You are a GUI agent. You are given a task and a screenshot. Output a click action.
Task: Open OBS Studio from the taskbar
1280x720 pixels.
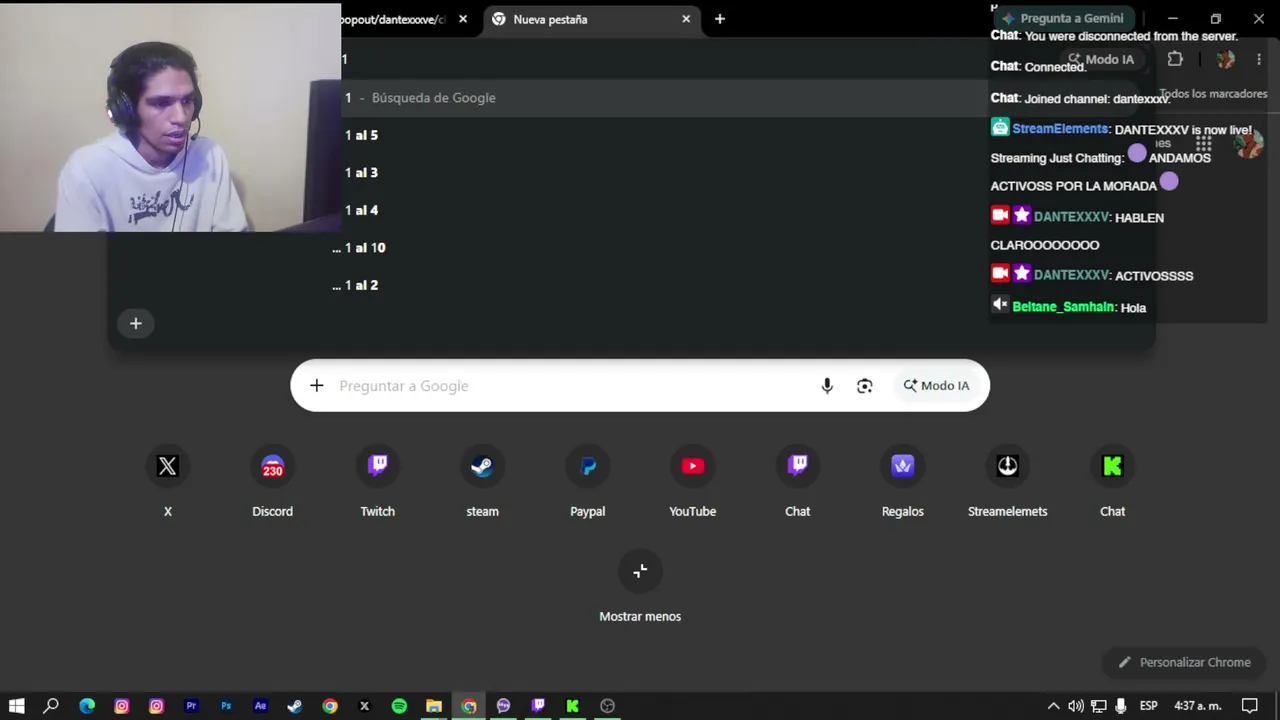(x=607, y=706)
